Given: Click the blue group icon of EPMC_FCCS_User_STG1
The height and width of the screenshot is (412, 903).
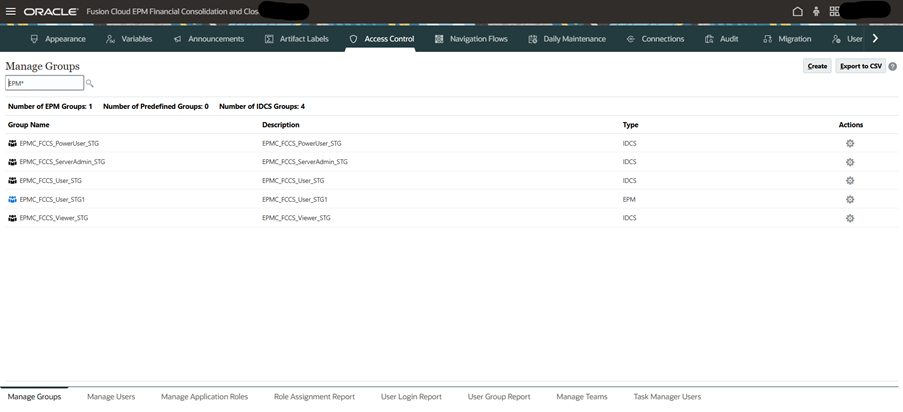Looking at the screenshot, I should 13,199.
